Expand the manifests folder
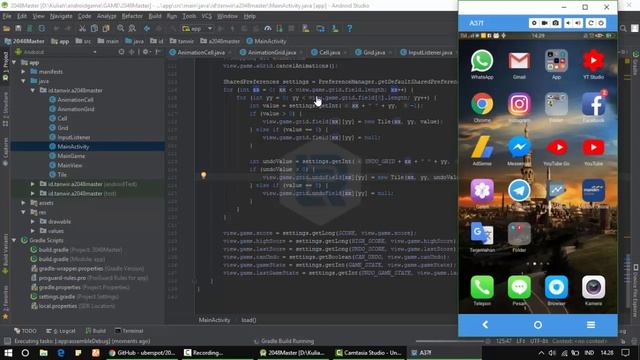This screenshot has height=360, width=640. tap(23, 72)
